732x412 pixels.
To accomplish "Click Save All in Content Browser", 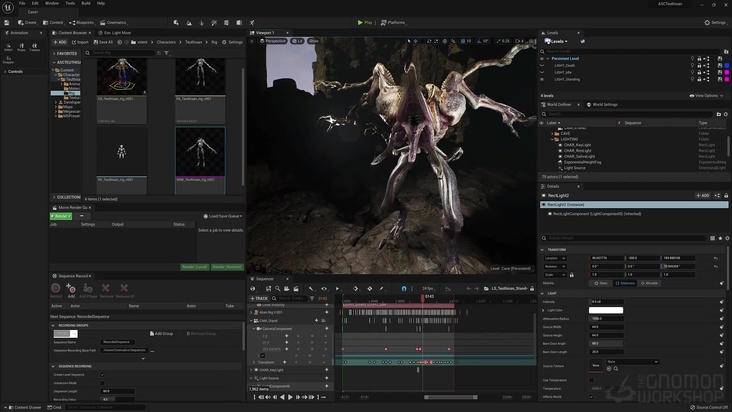I will point(103,42).
